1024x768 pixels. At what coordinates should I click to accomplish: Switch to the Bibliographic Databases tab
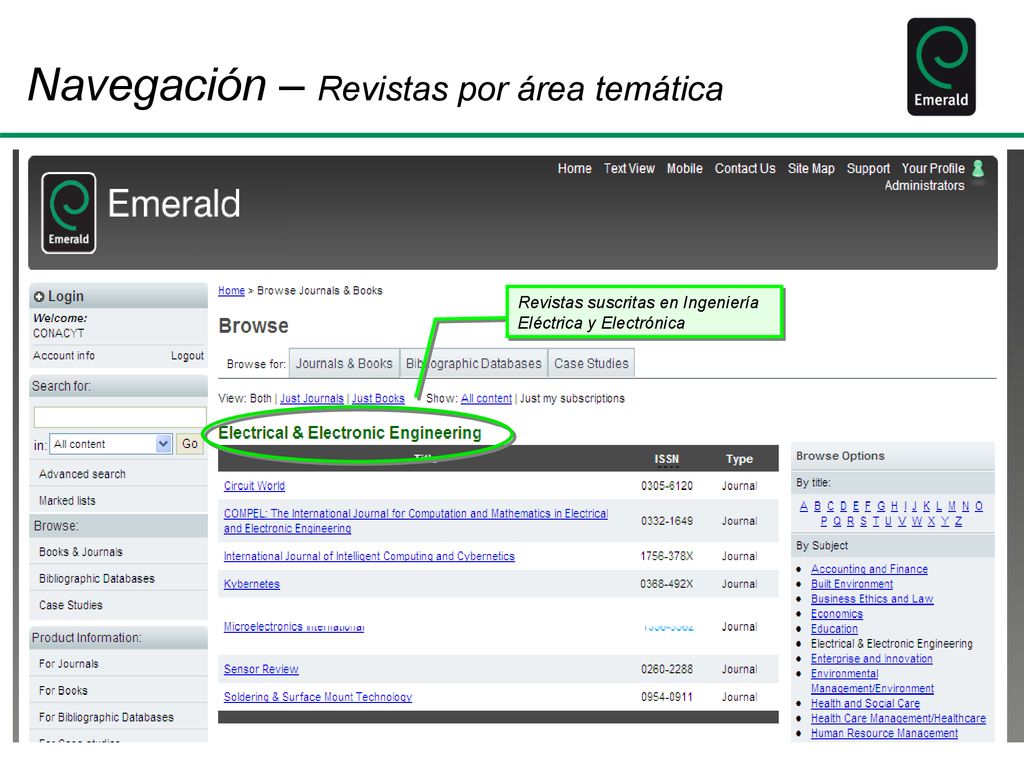473,364
